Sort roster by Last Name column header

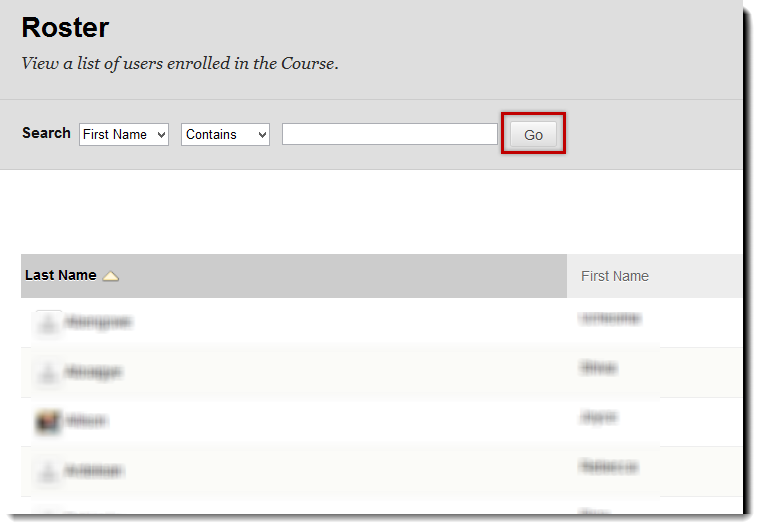[x=61, y=275]
